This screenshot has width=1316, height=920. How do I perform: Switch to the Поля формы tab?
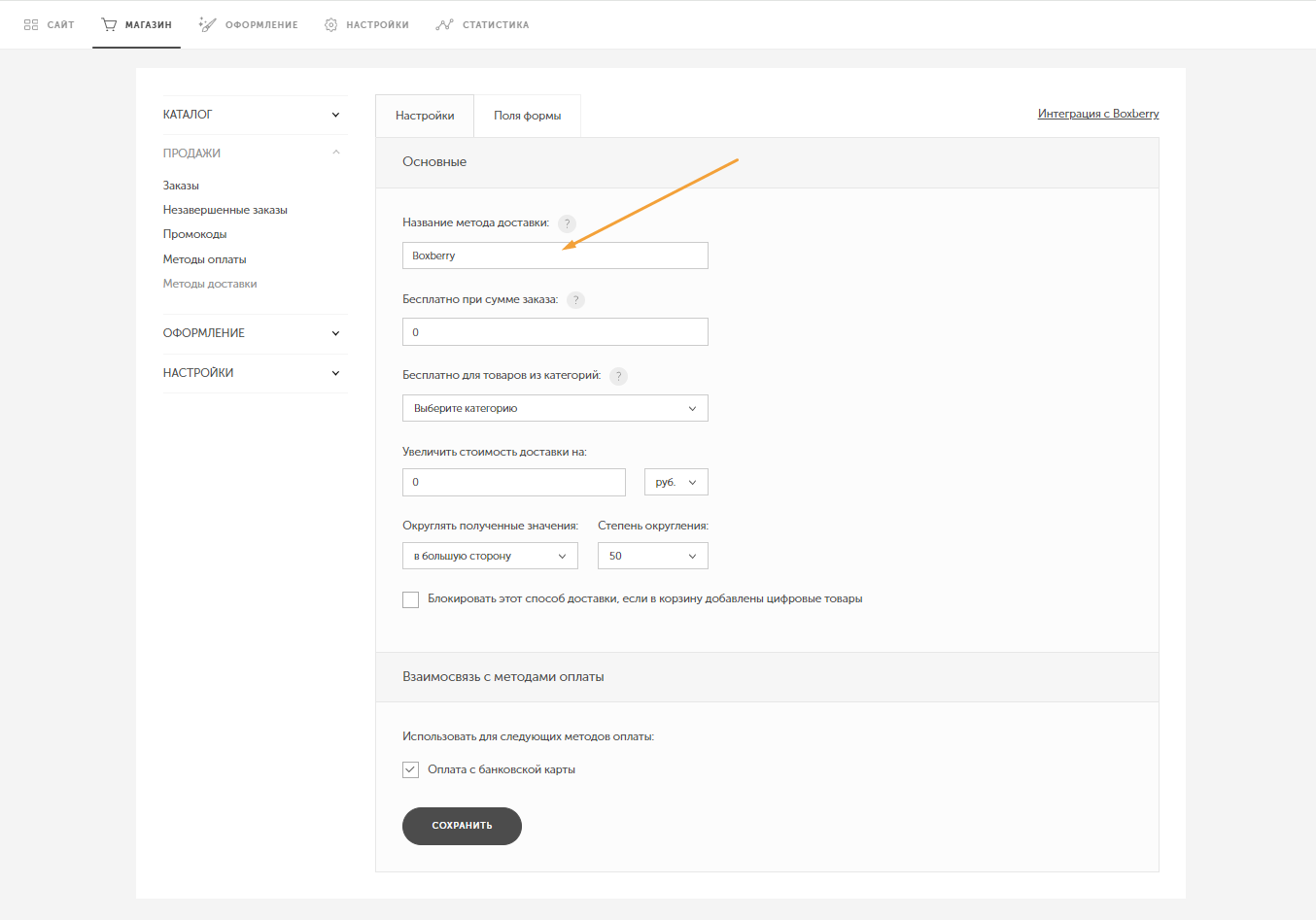coord(527,116)
